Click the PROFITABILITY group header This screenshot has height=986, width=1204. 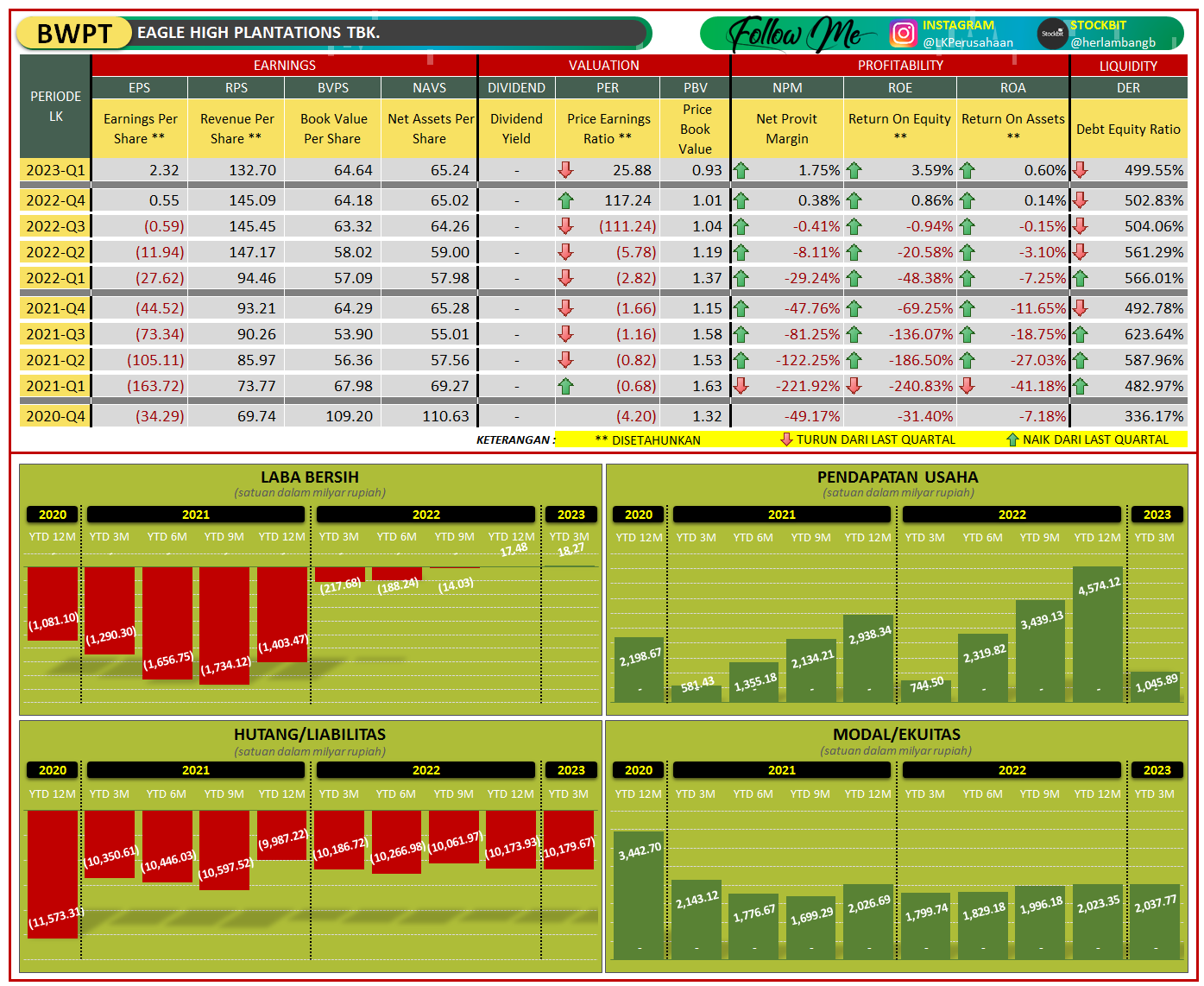[900, 66]
